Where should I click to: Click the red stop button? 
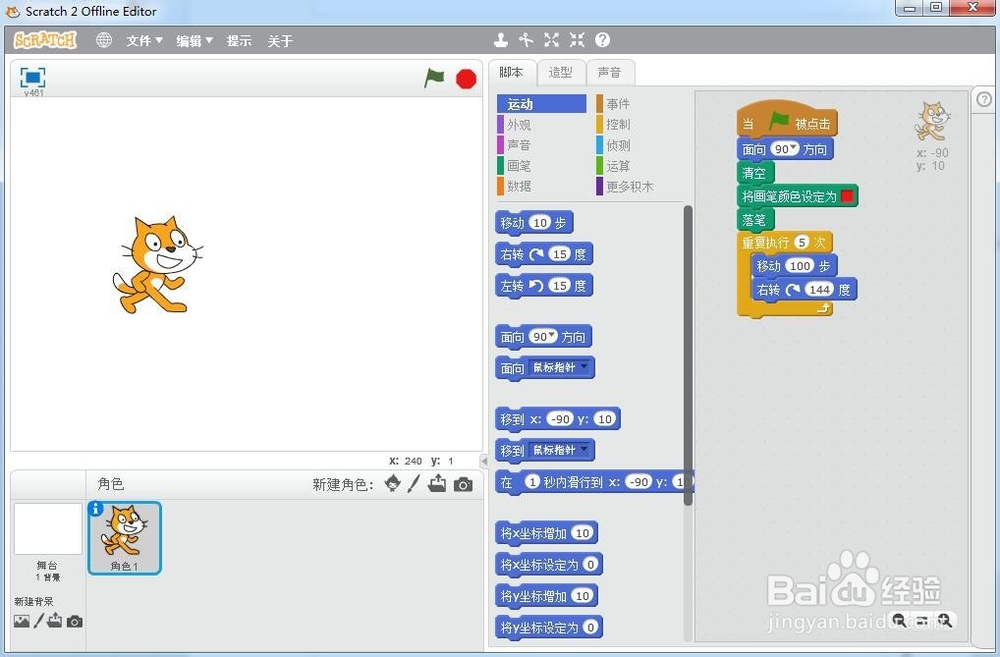click(x=466, y=79)
